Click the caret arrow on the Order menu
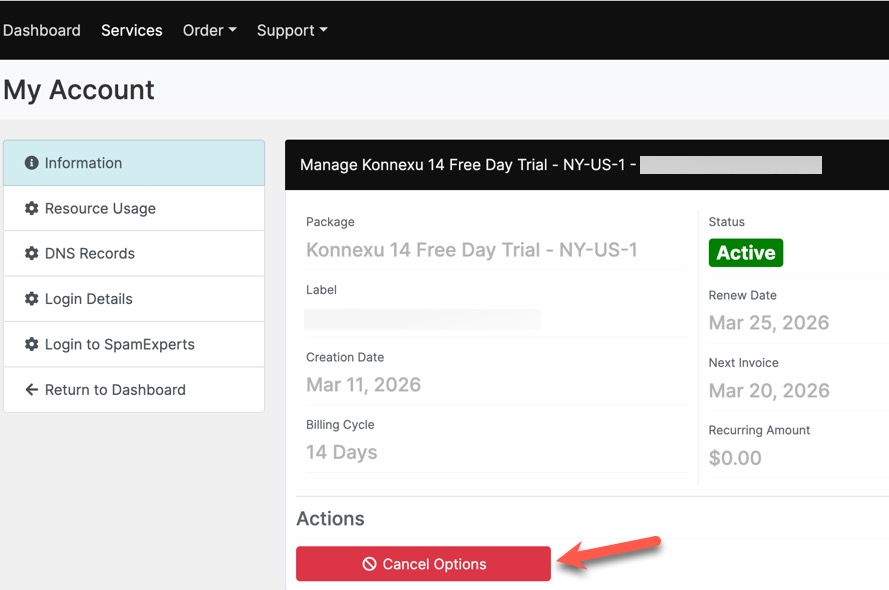889x590 pixels. [x=232, y=30]
